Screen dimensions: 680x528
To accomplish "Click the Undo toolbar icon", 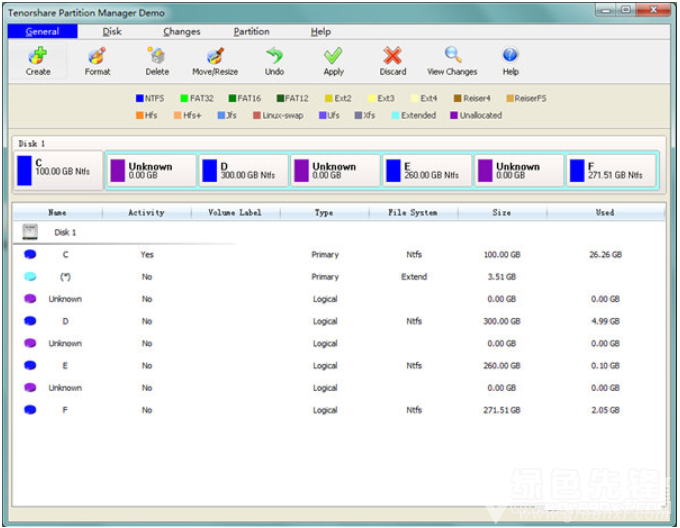I will 275,55.
